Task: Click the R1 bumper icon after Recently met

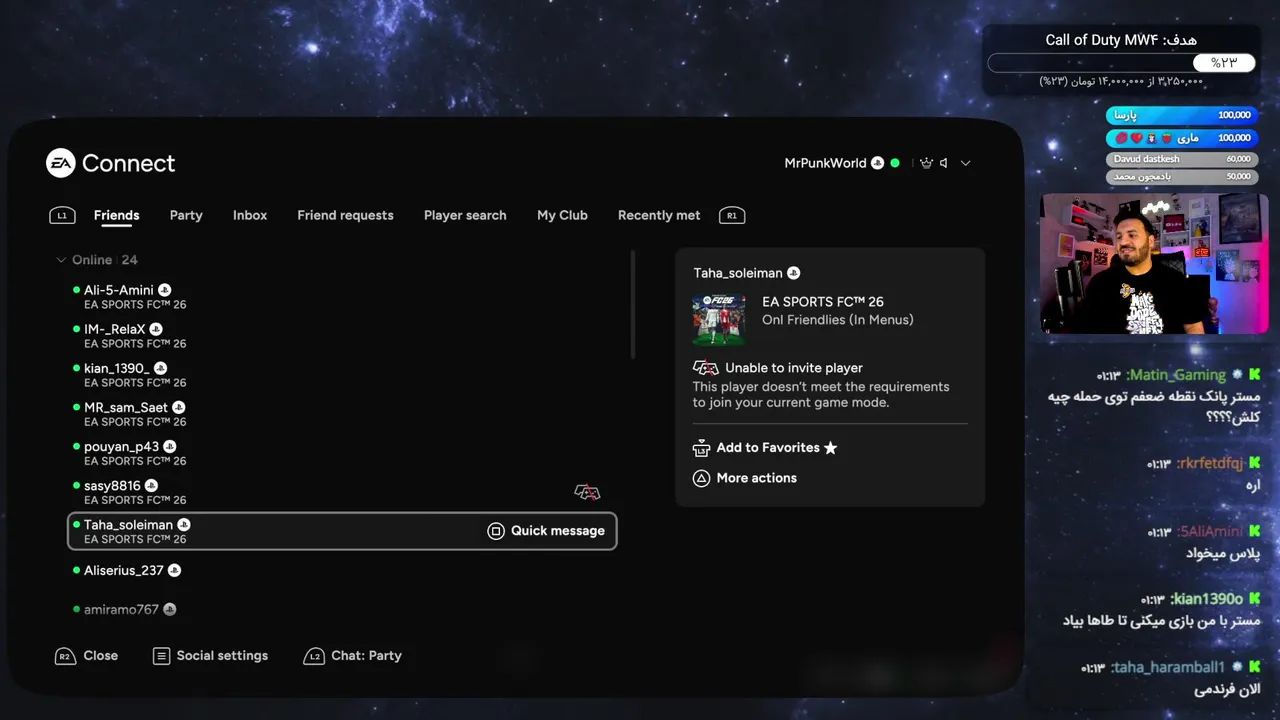Action: pyautogui.click(x=732, y=215)
